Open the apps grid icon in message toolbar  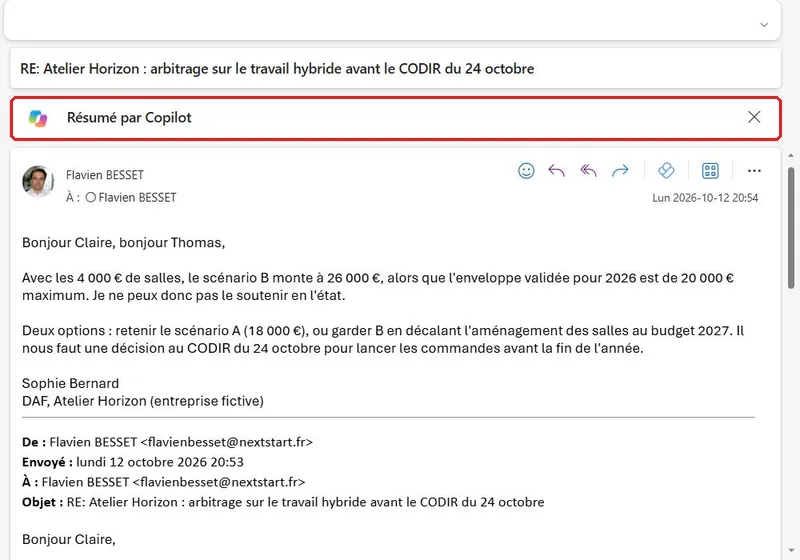click(710, 171)
